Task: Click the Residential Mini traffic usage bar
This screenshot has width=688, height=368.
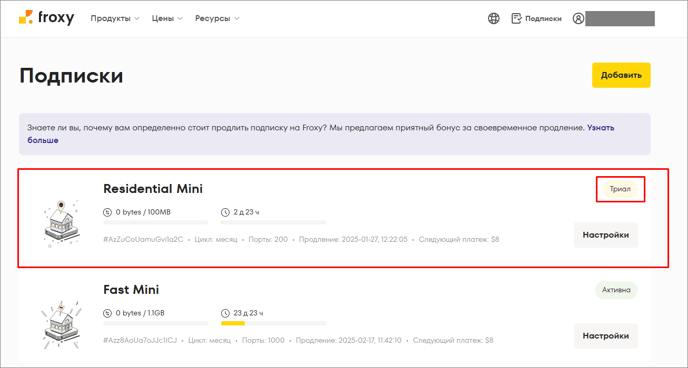Action: click(x=155, y=222)
